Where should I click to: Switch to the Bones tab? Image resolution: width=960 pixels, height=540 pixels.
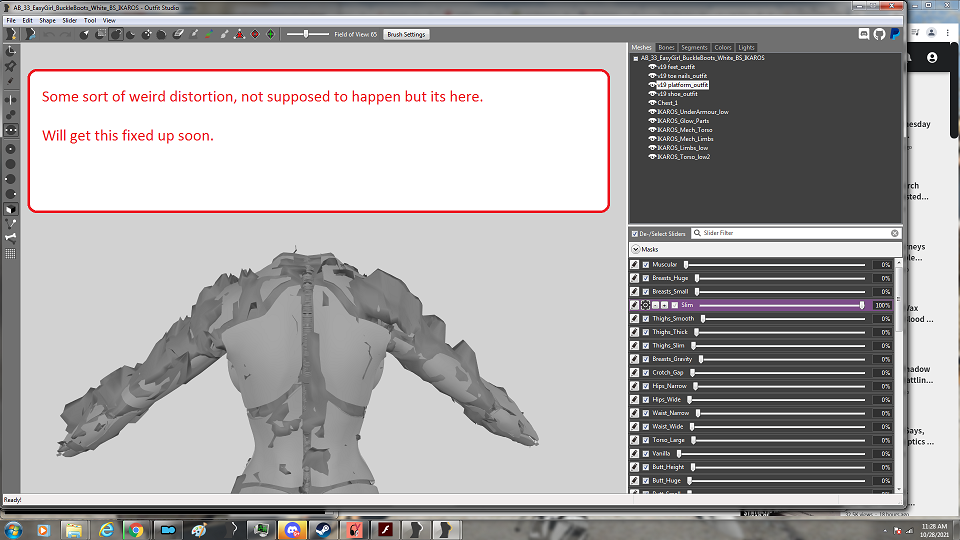[666, 47]
